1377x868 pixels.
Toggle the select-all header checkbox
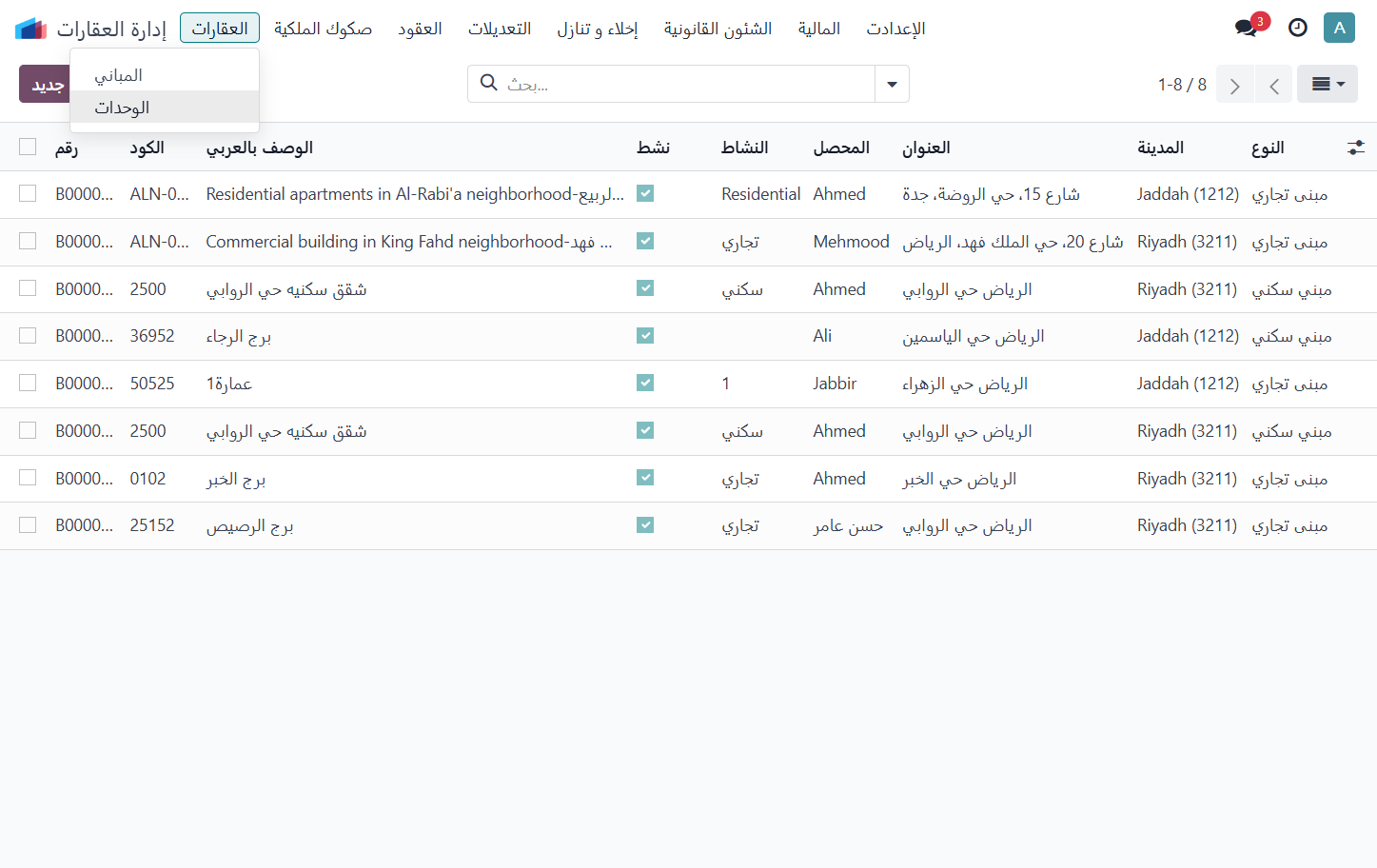click(x=28, y=147)
